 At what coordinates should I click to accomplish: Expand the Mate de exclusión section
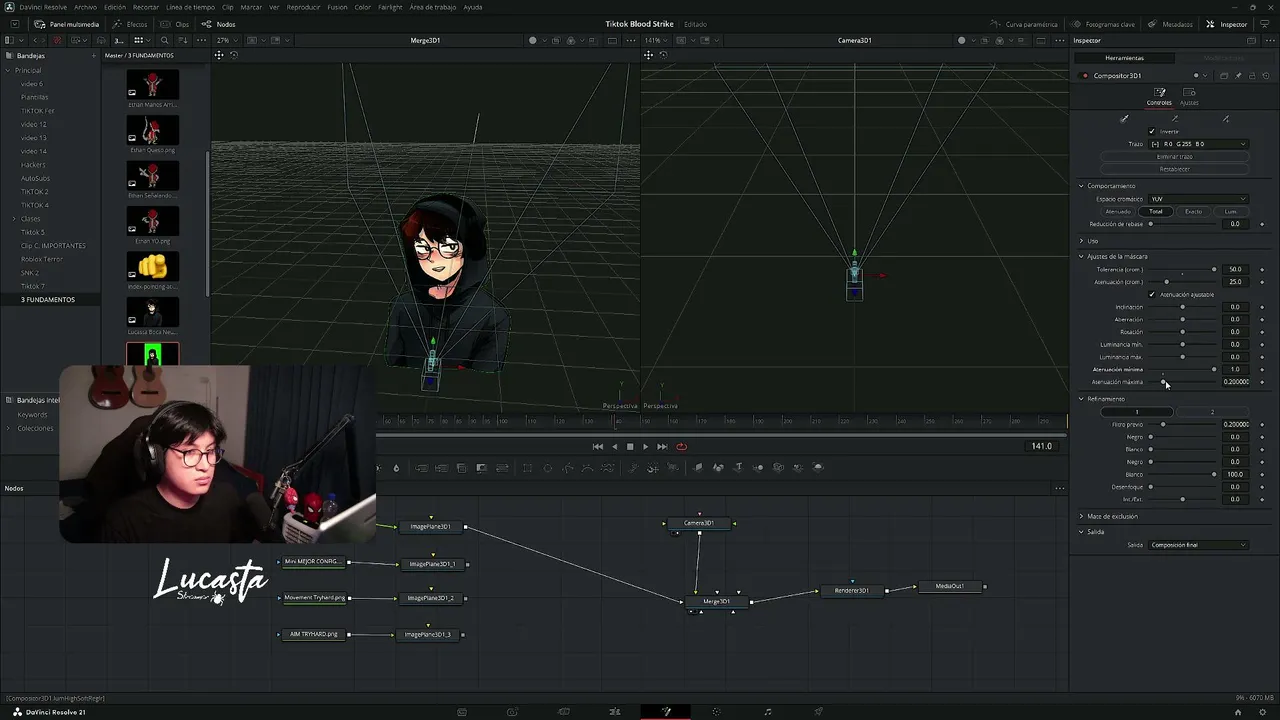coord(1081,516)
